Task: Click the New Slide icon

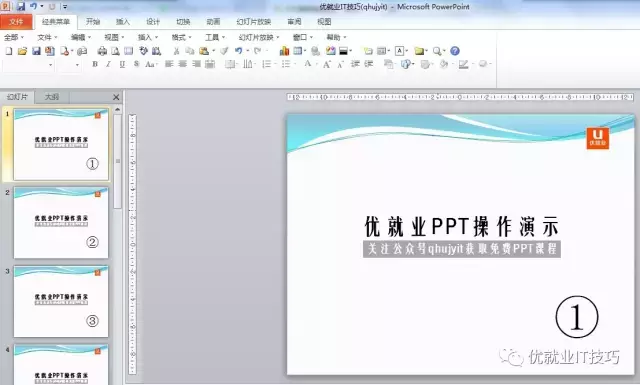Action: point(368,51)
